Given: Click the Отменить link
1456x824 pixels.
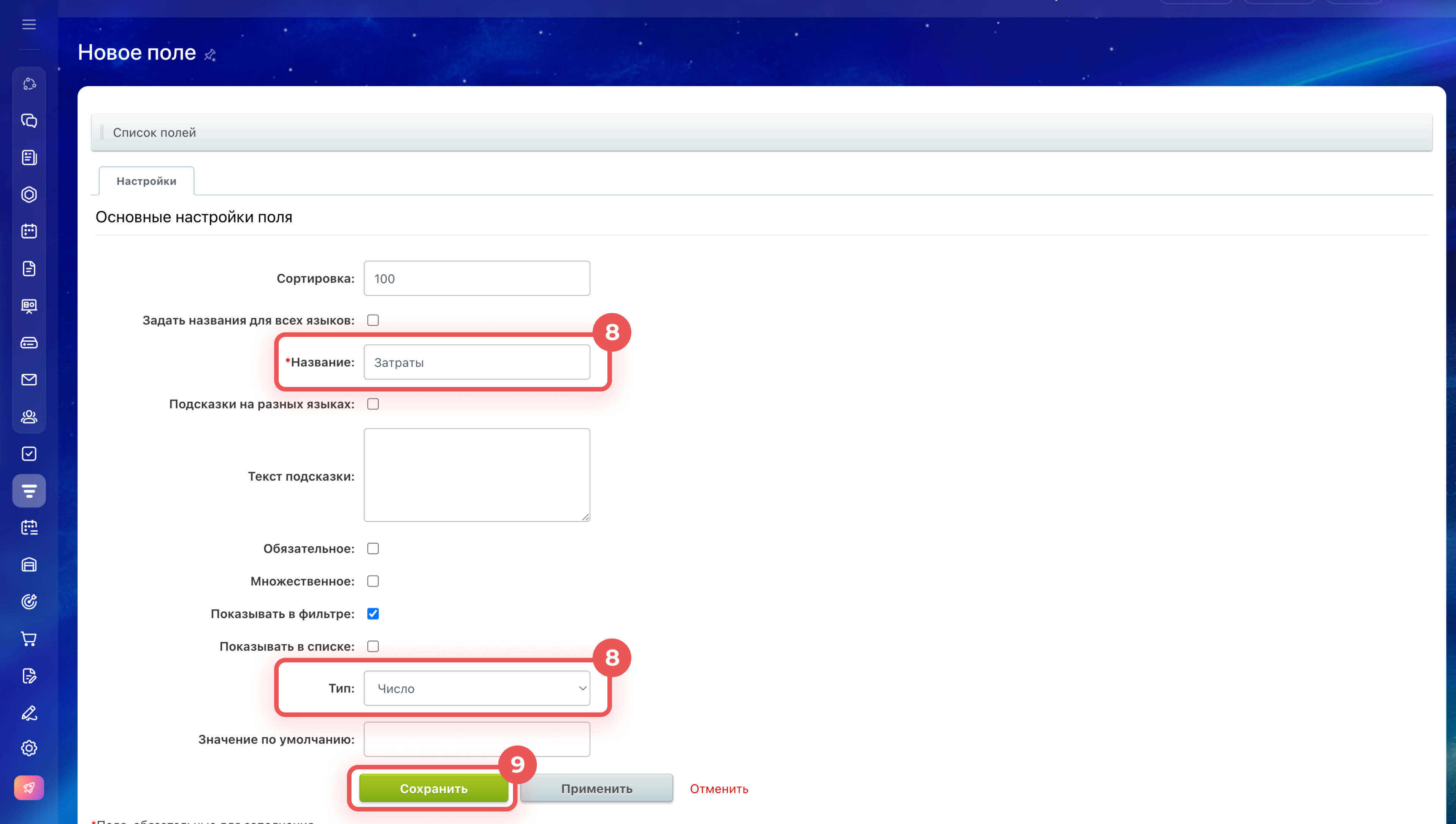Looking at the screenshot, I should point(719,788).
